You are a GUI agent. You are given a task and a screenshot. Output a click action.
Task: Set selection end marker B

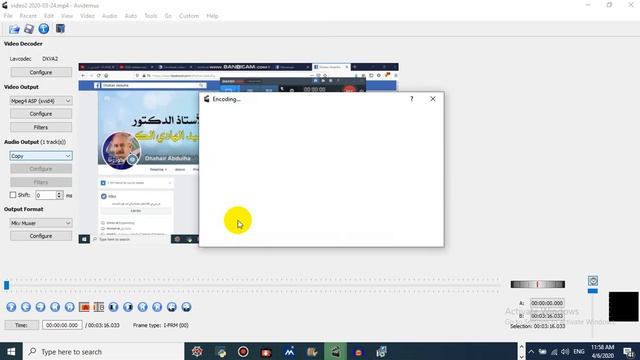pos(99,307)
